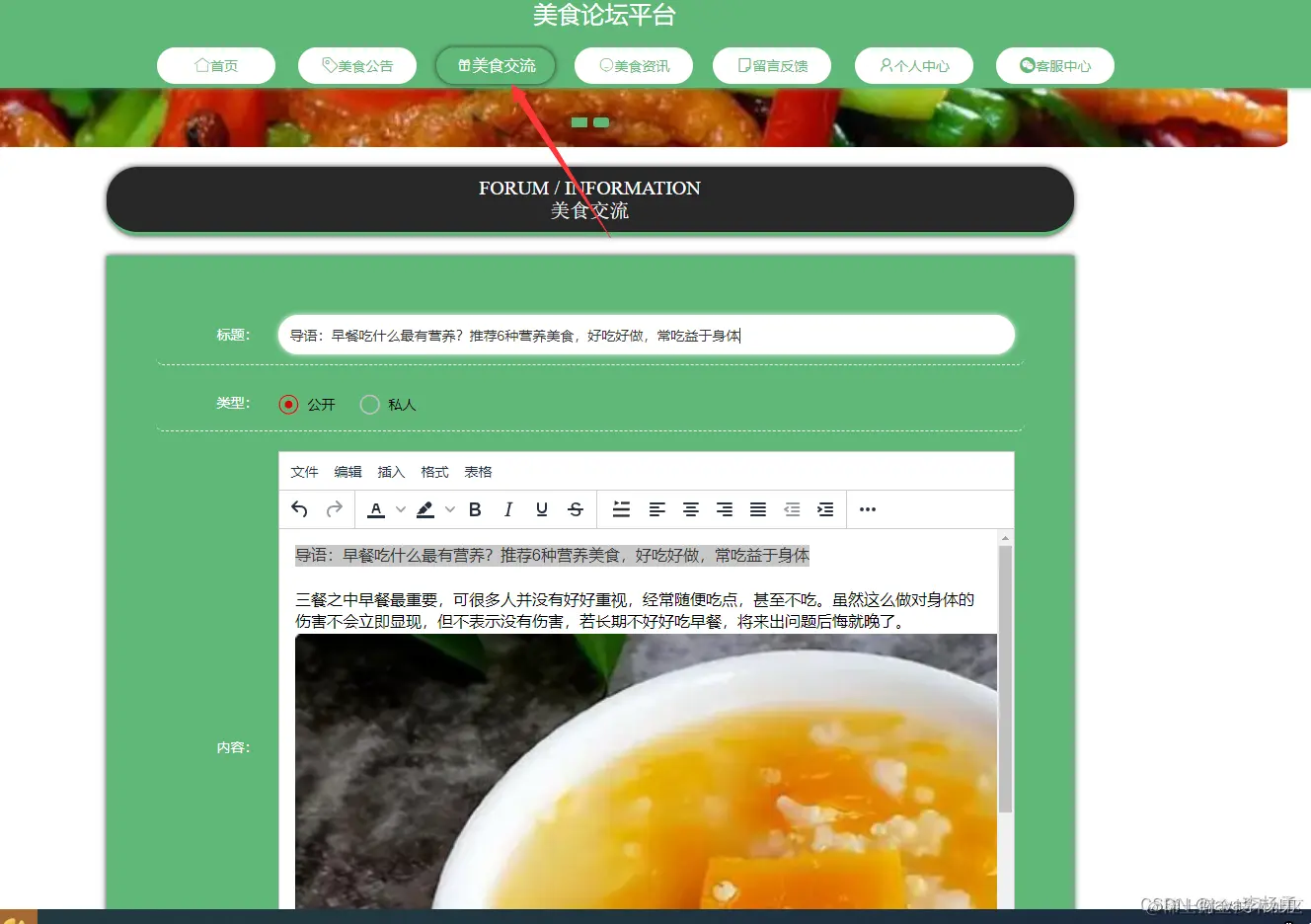Increase indent of paragraph
The image size is (1311, 924).
click(x=825, y=509)
